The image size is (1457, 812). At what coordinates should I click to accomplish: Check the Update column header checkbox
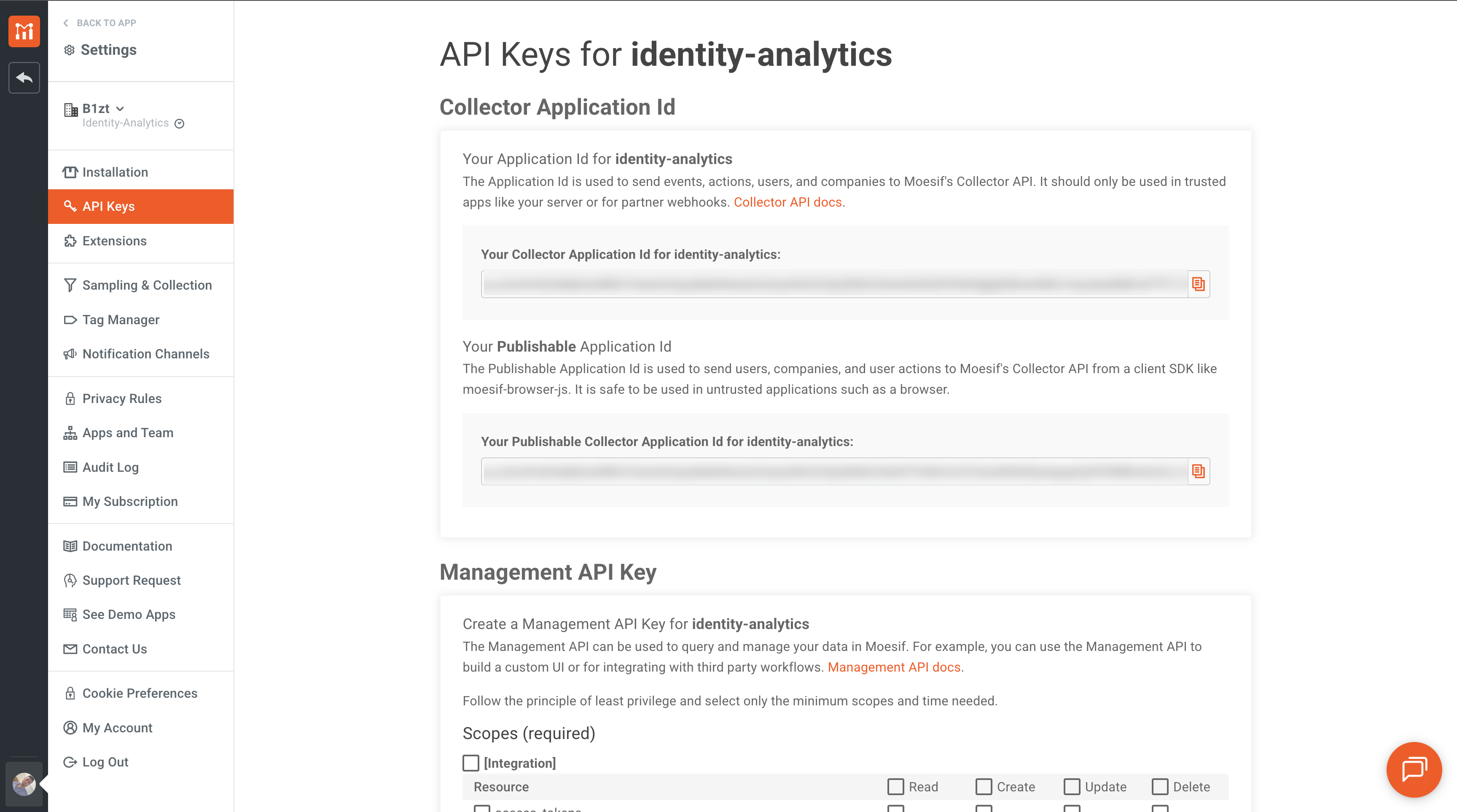coord(1072,787)
